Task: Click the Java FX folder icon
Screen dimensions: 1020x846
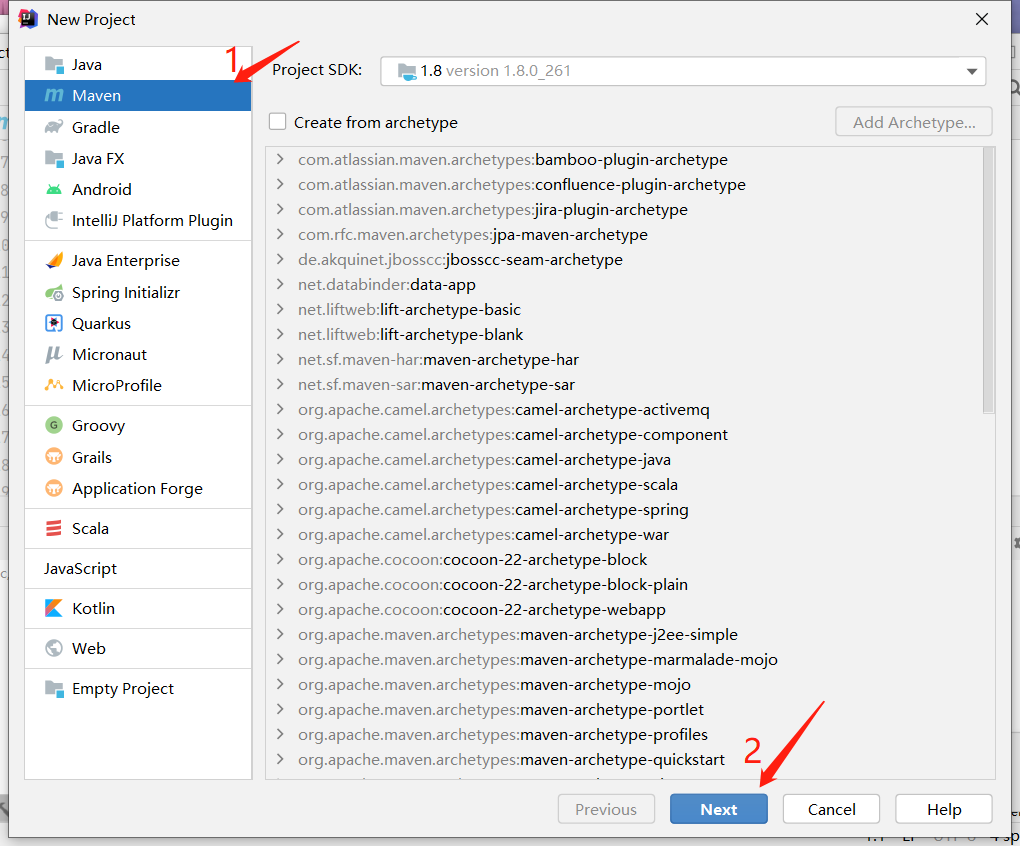Action: tap(54, 158)
